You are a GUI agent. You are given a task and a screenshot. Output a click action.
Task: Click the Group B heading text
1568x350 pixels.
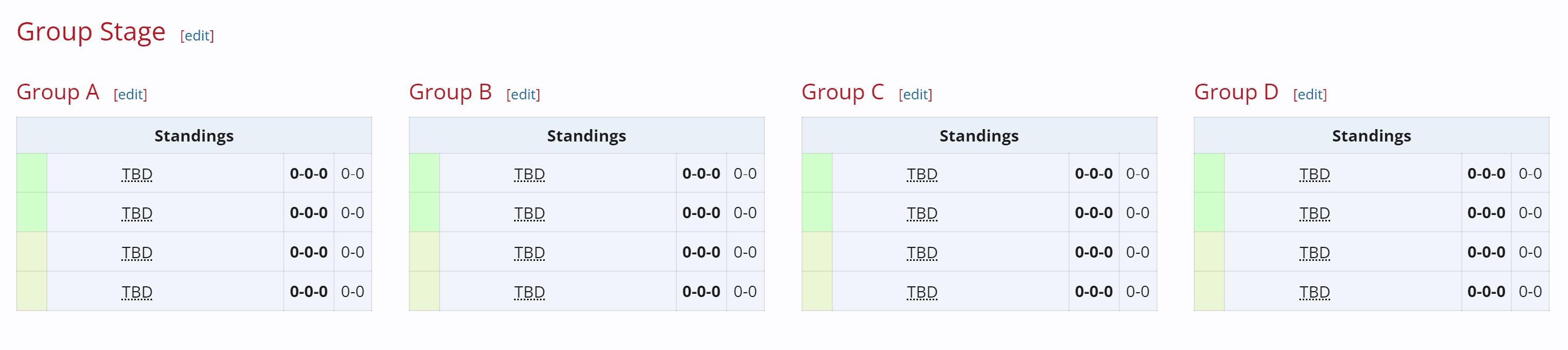pyautogui.click(x=450, y=93)
